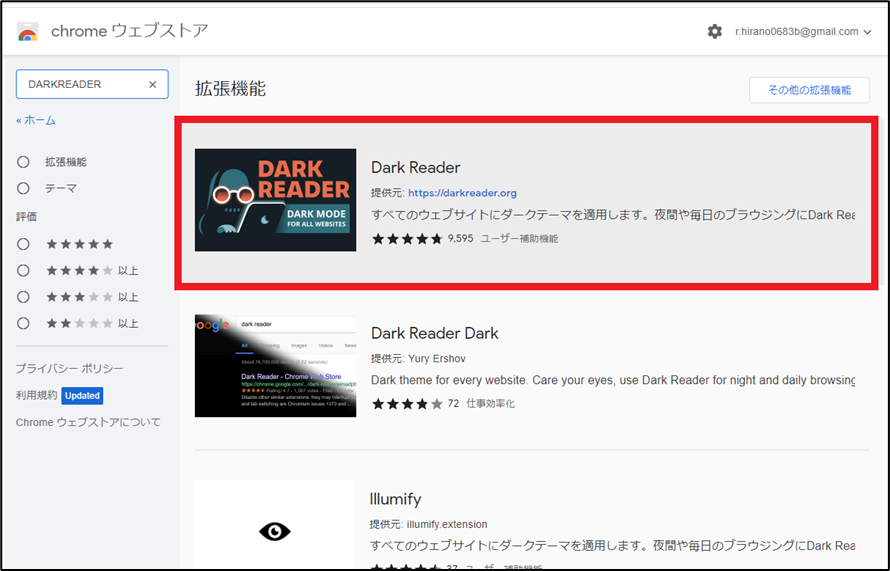Expand the r.hirano0683b@gmail.com account dropdown
This screenshot has width=890, height=571.
[867, 32]
